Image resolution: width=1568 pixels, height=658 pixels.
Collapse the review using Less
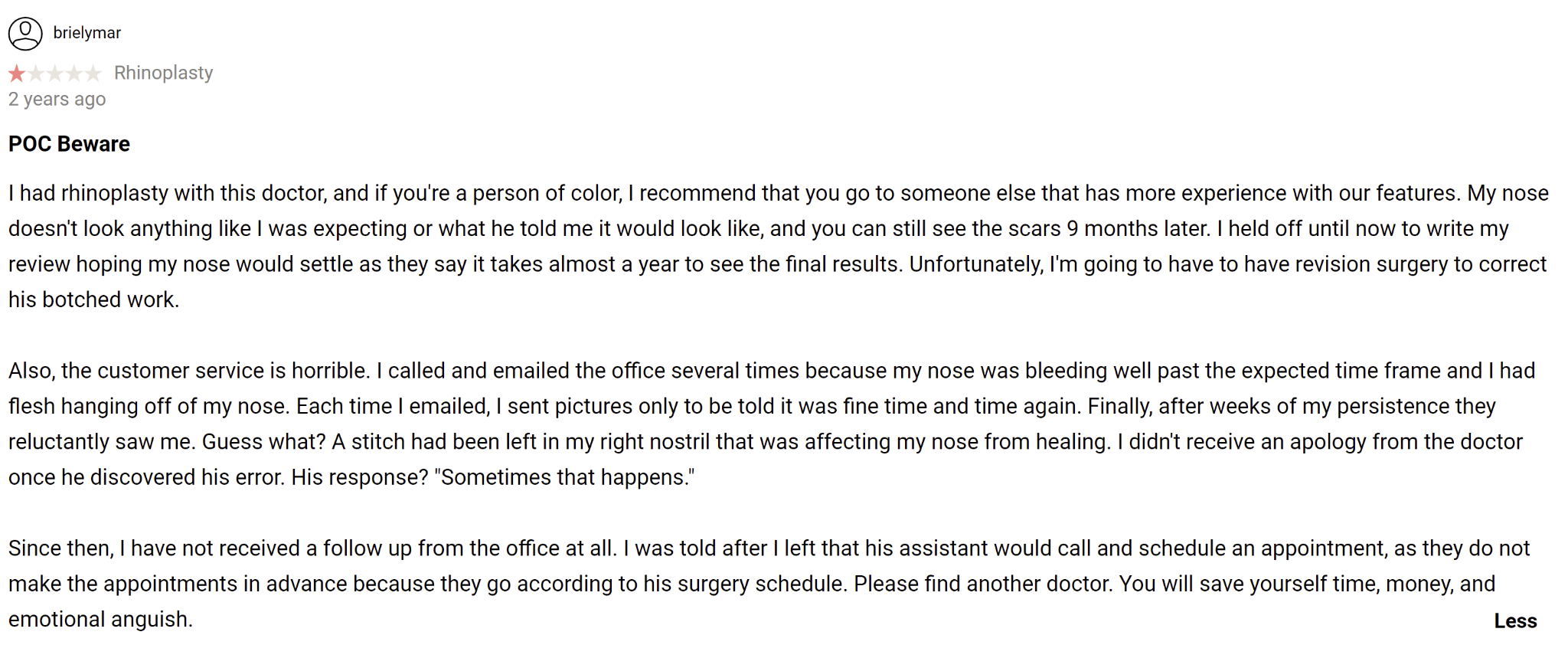pyautogui.click(x=1515, y=620)
